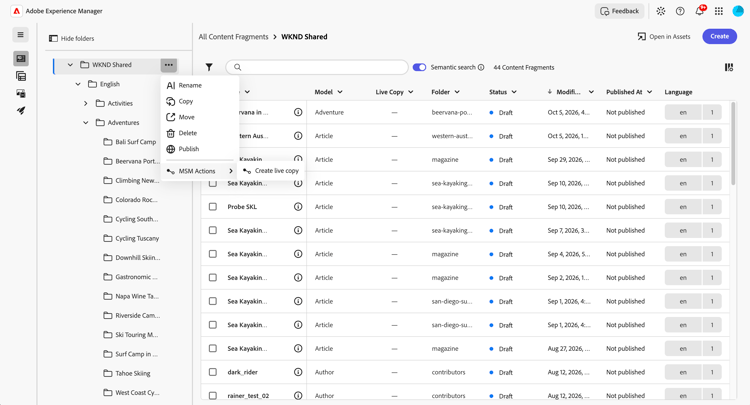Open the notifications bell icon
This screenshot has height=405, width=750.
(699, 11)
